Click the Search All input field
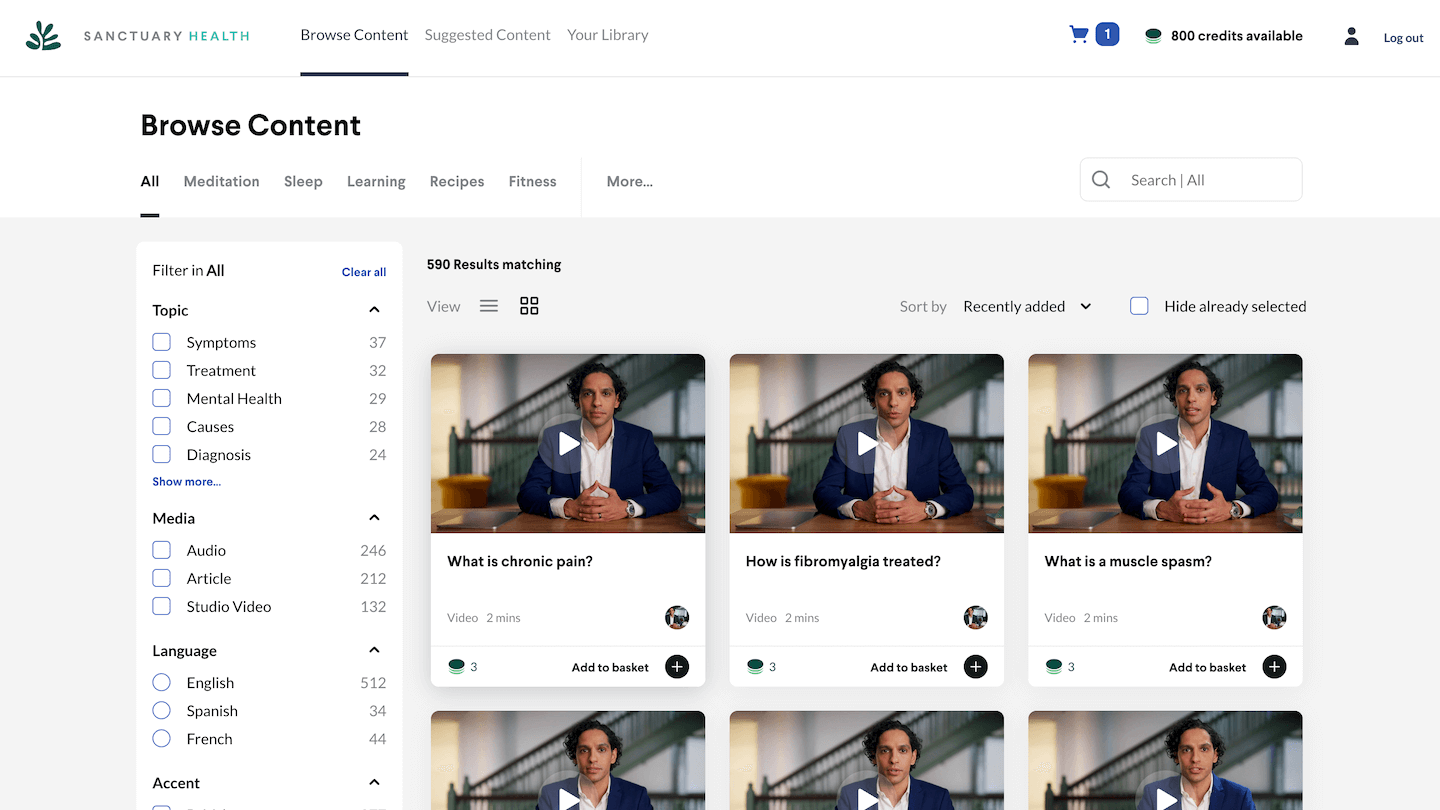This screenshot has height=810, width=1440. tap(1205, 180)
